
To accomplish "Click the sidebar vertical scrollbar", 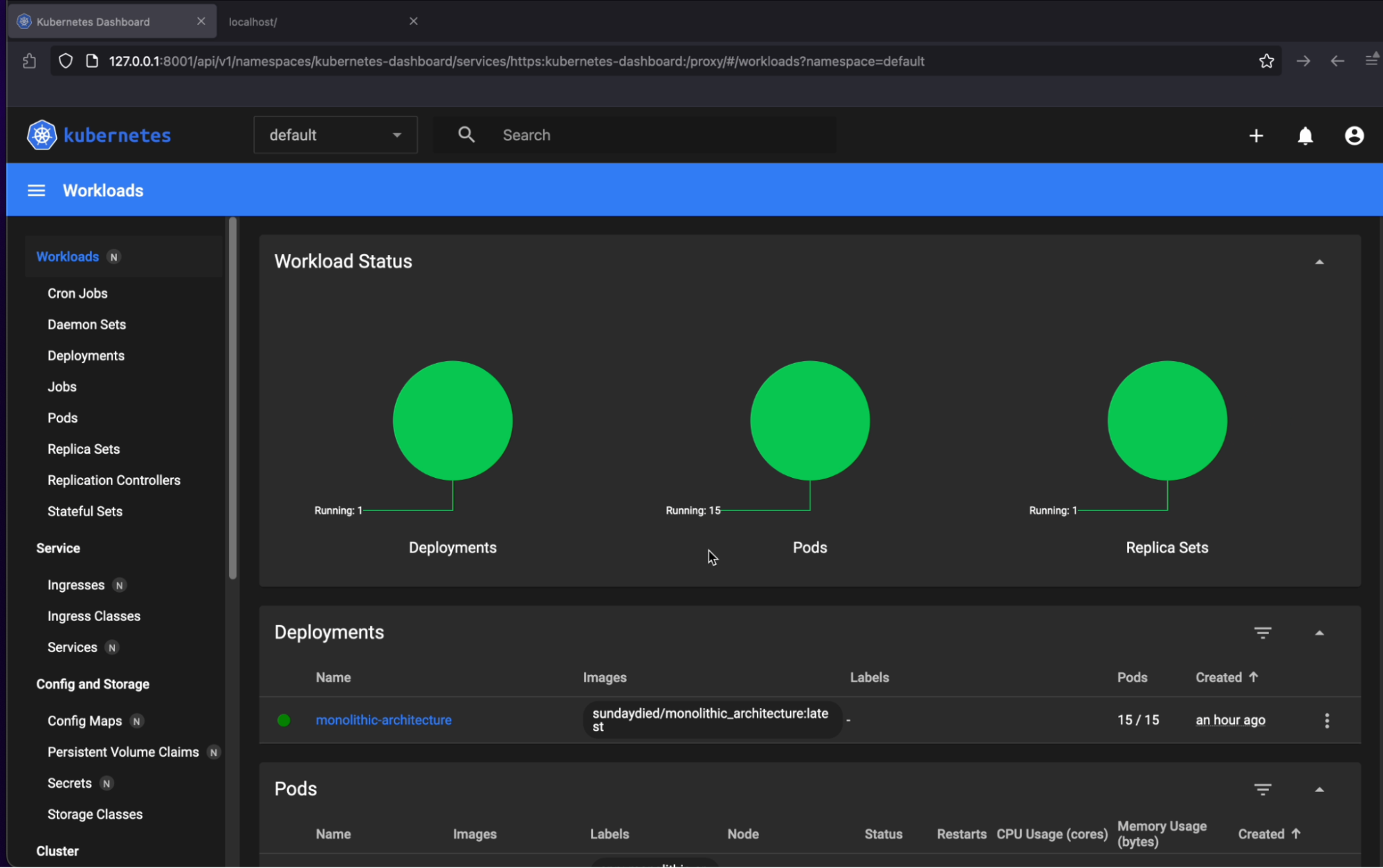I will click(x=232, y=398).
